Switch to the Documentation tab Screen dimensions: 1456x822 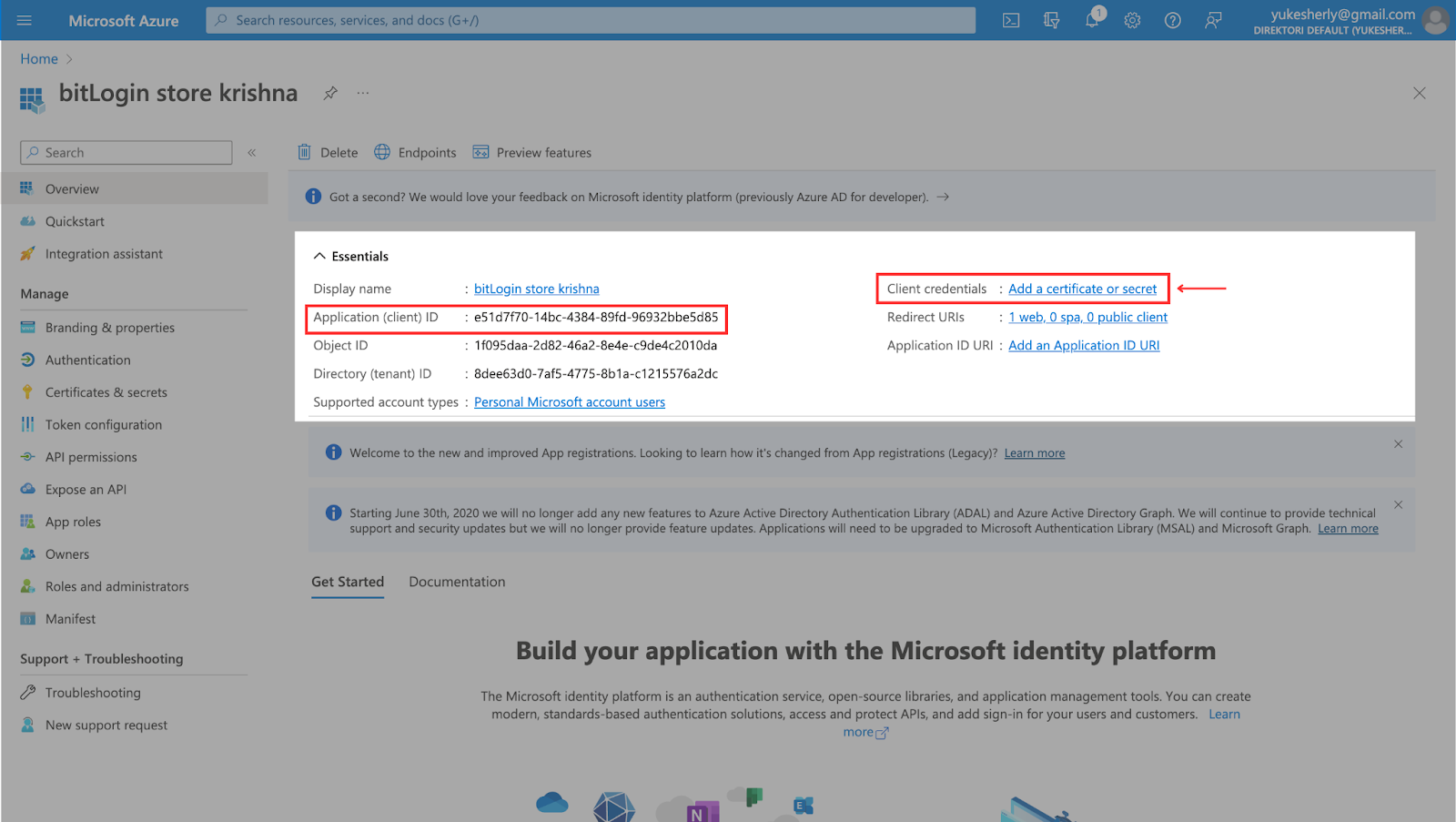coord(457,582)
